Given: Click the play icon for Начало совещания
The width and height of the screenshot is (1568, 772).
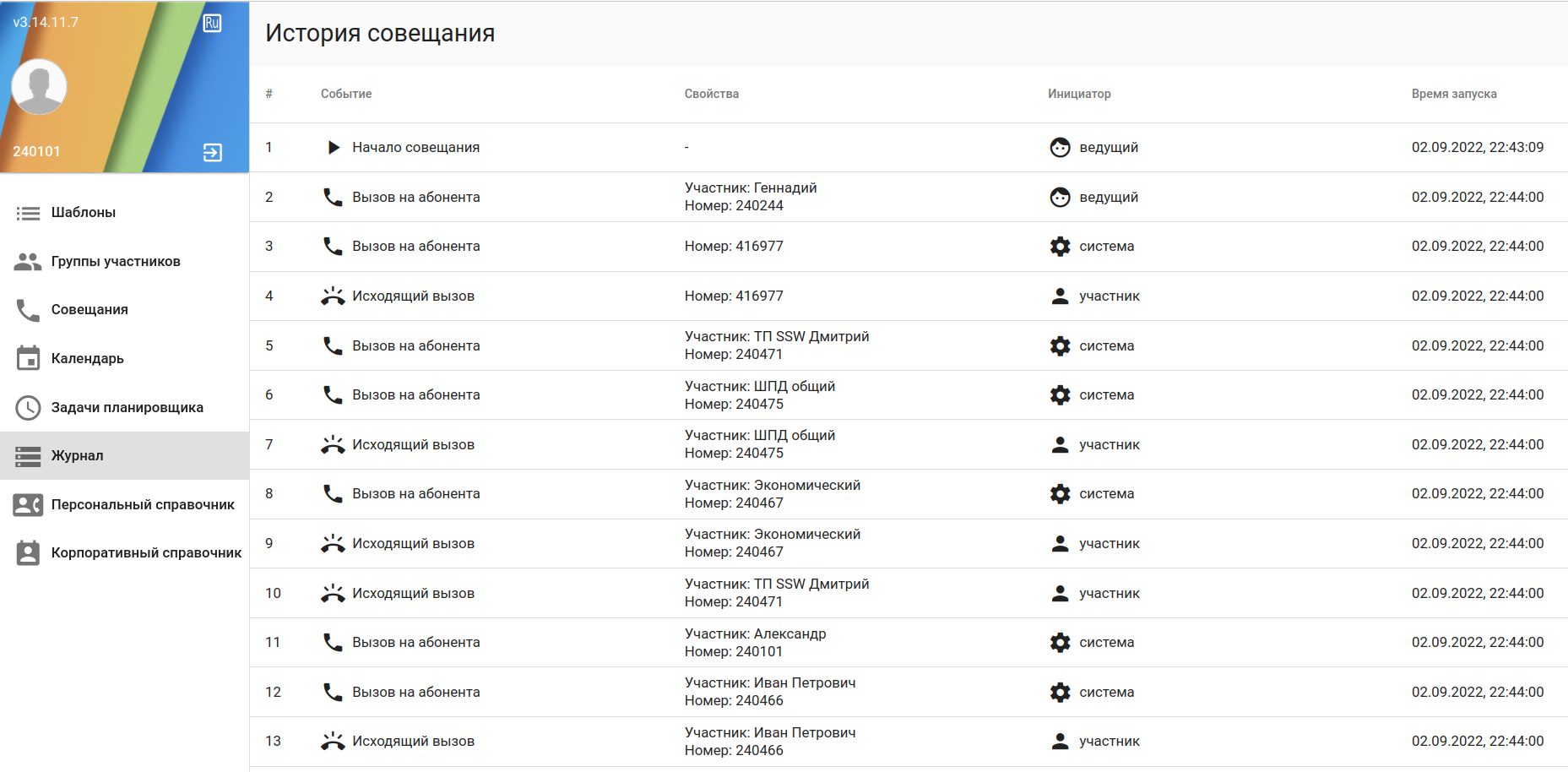Looking at the screenshot, I should click(x=334, y=148).
